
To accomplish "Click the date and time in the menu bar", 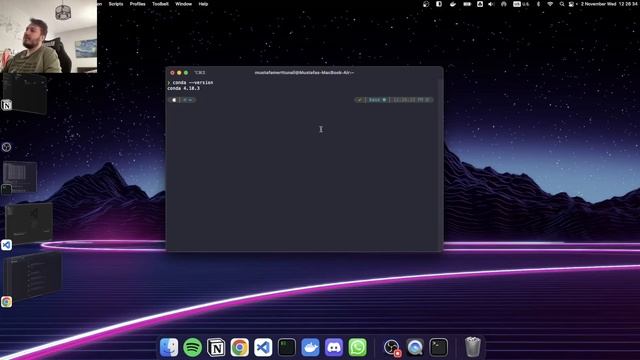I will pyautogui.click(x=610, y=4).
